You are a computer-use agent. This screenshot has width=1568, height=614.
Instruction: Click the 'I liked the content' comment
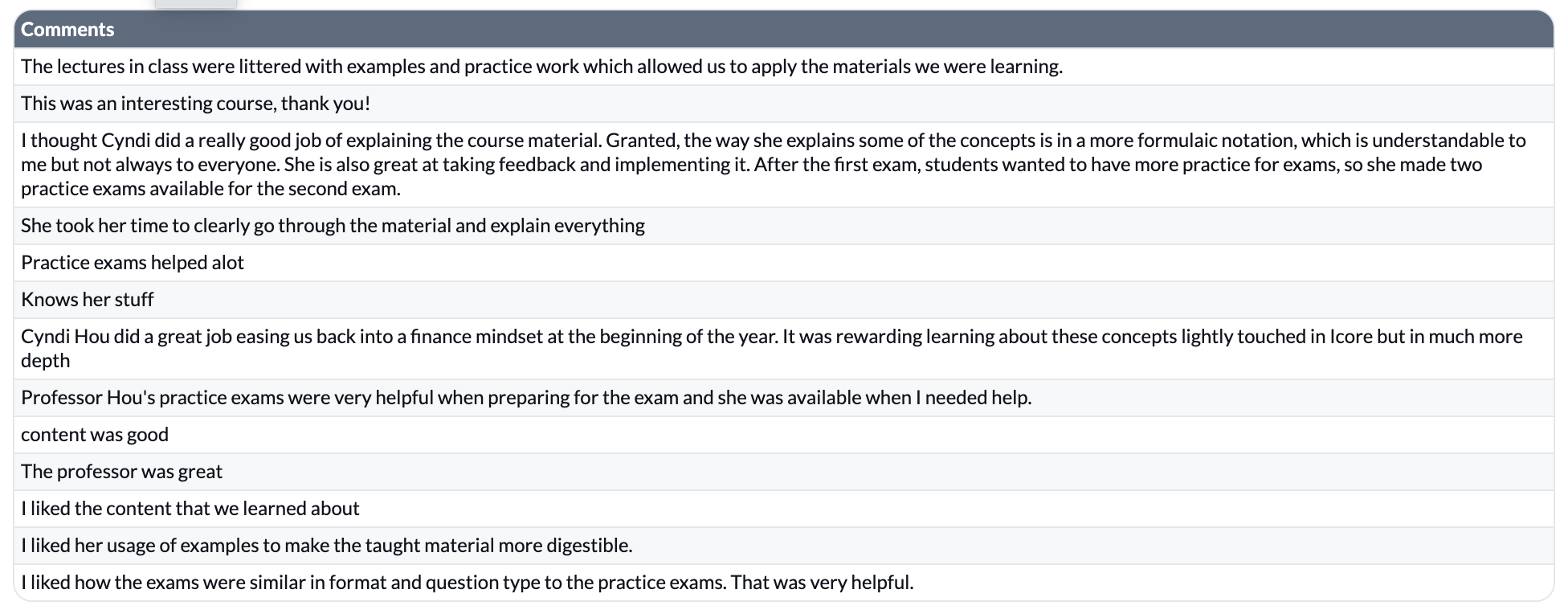[x=783, y=509]
